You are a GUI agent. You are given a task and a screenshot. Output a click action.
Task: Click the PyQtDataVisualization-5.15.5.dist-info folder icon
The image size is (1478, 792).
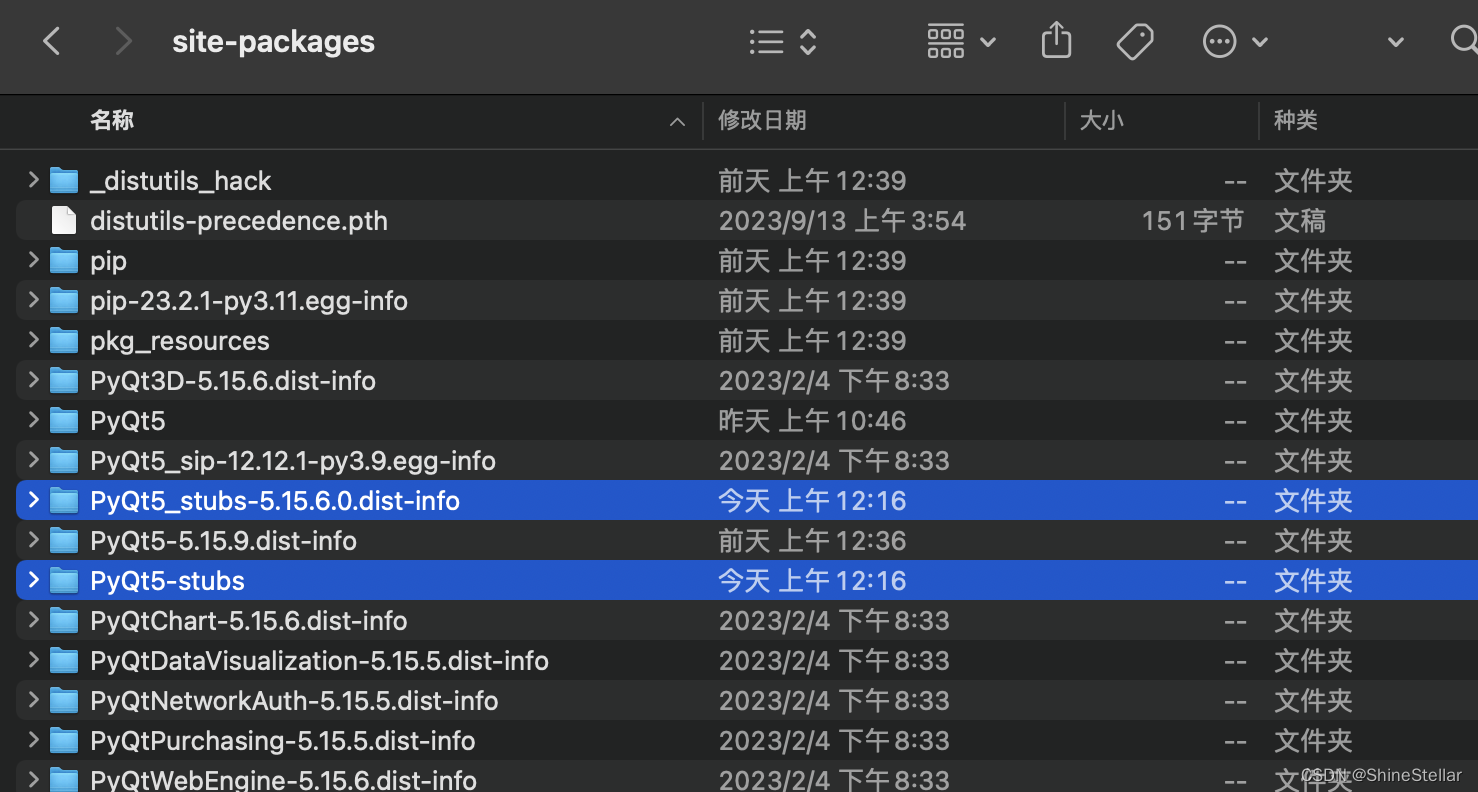click(64, 660)
